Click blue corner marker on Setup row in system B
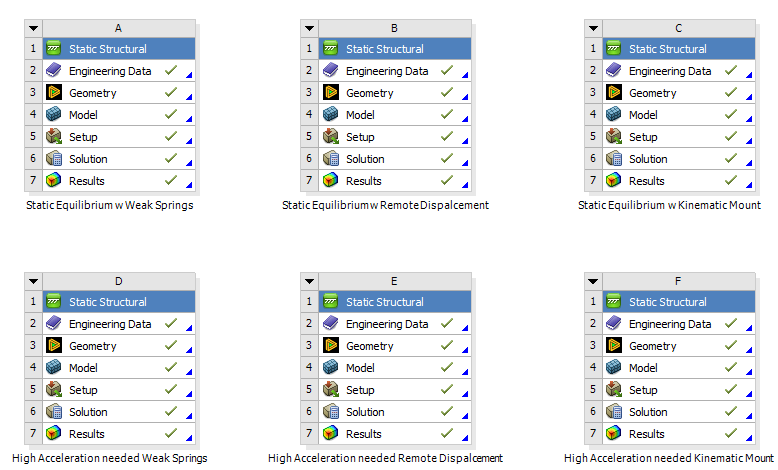Screen dimensions: 778x470 coord(465,141)
